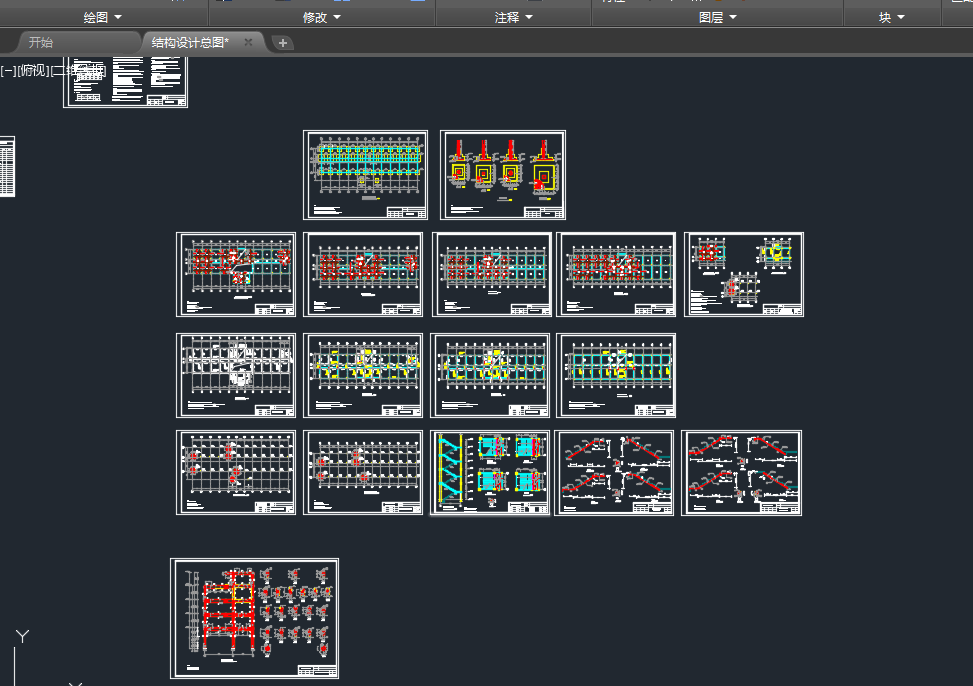The width and height of the screenshot is (973, 686).
Task: Select the sheet containing three small plans
Action: (x=743, y=274)
